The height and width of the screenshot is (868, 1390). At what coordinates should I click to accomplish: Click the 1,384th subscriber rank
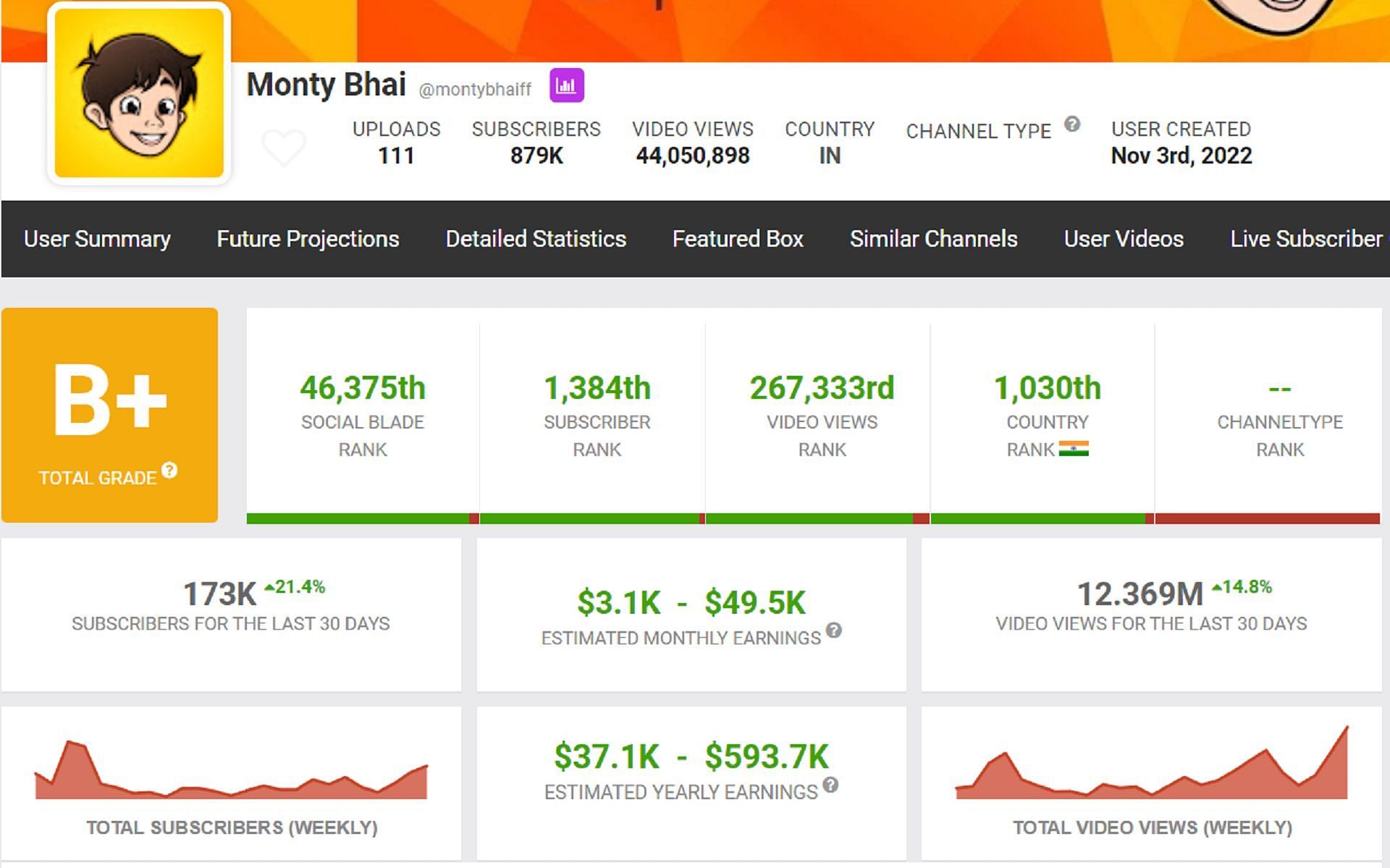pyautogui.click(x=597, y=388)
